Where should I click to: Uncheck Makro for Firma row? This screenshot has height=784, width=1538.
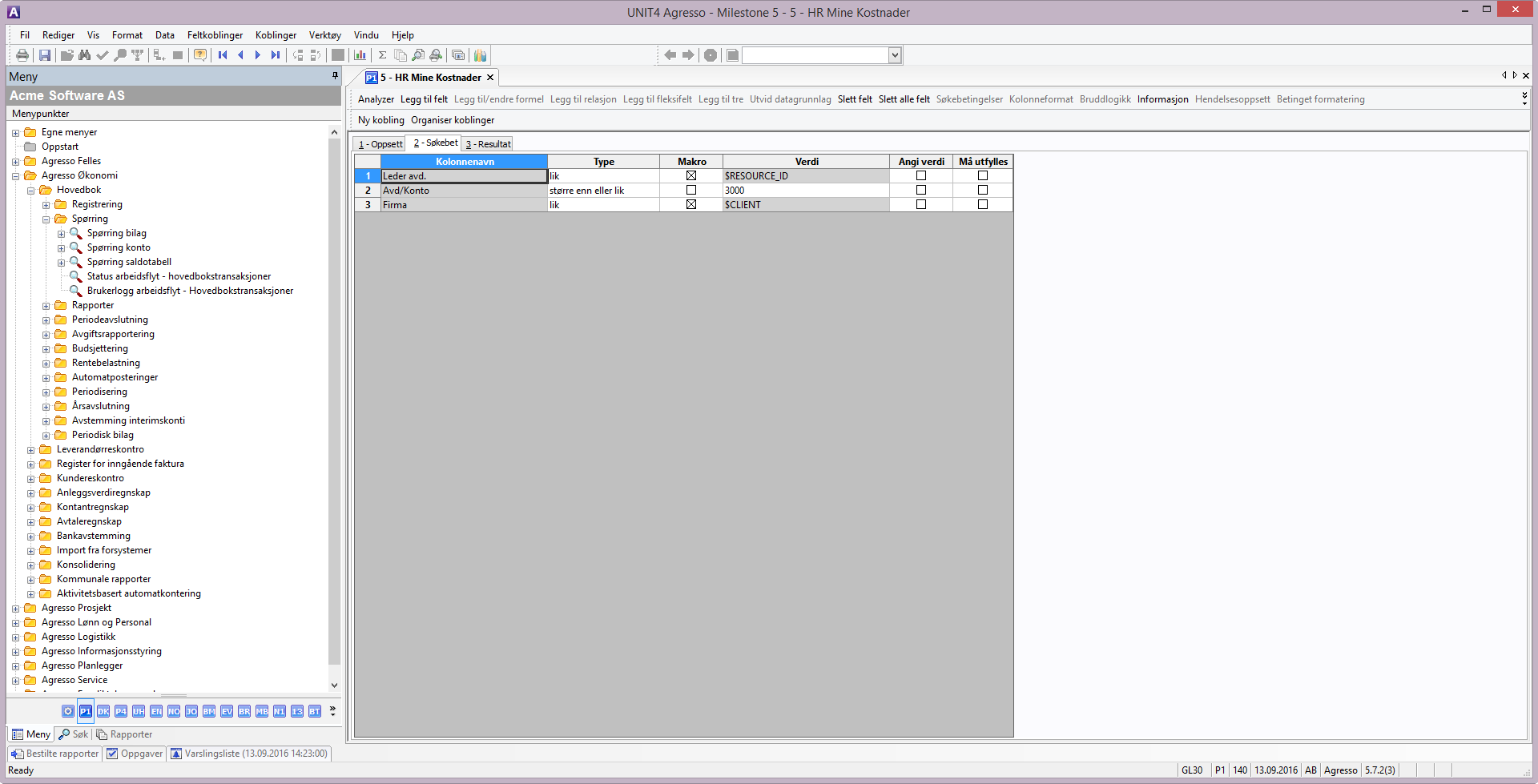[691, 204]
